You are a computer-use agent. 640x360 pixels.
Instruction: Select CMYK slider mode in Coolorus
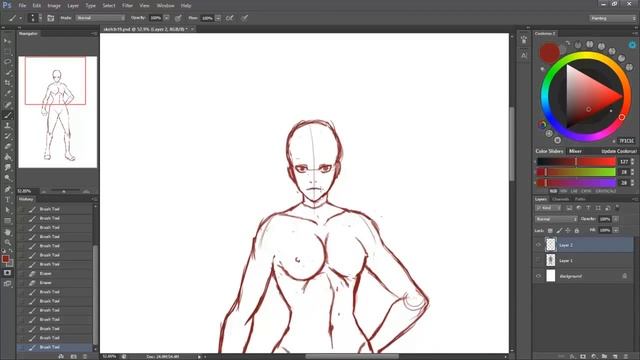pos(586,191)
